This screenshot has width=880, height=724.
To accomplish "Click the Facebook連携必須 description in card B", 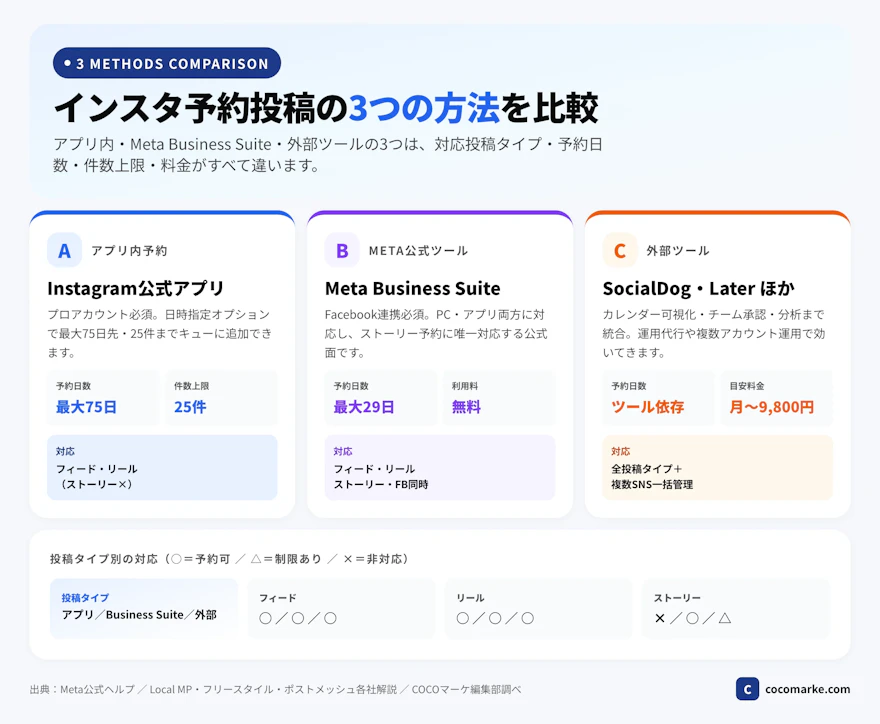I will (x=436, y=333).
